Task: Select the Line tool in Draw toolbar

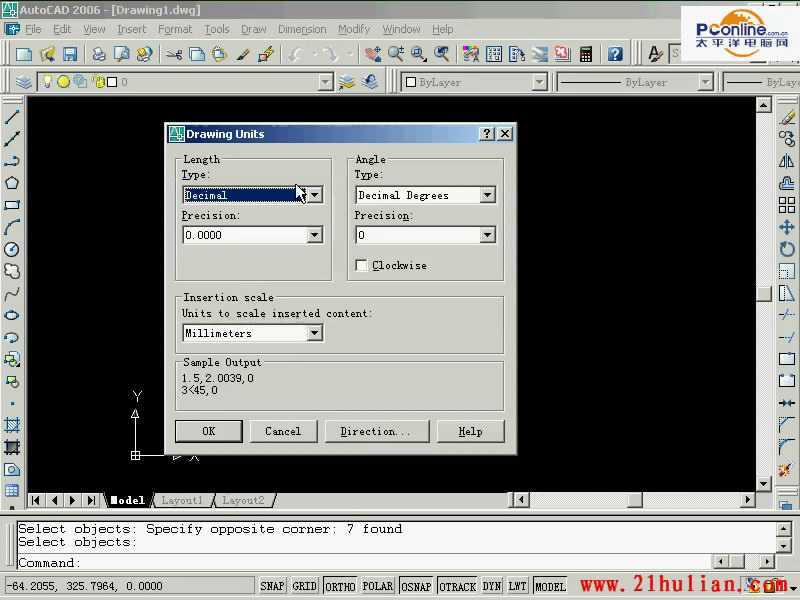Action: (12, 117)
